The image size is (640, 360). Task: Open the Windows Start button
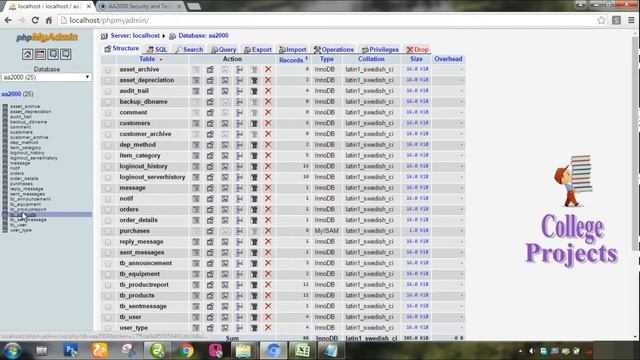(12, 350)
